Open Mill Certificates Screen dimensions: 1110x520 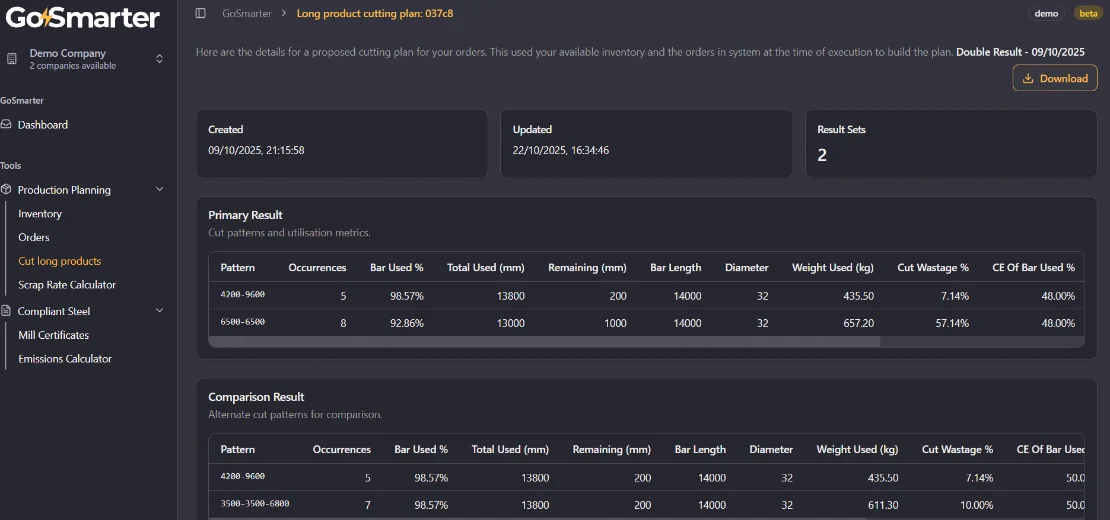click(x=54, y=335)
